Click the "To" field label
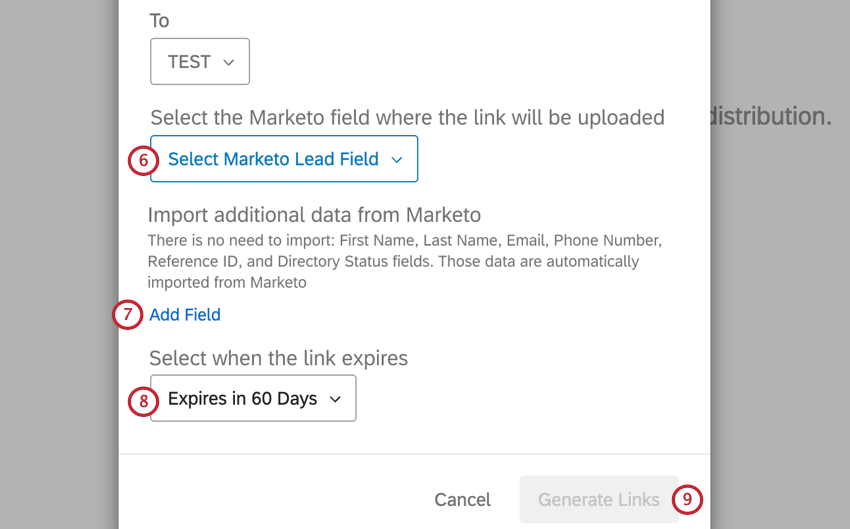The width and height of the screenshot is (850, 529). (x=159, y=21)
